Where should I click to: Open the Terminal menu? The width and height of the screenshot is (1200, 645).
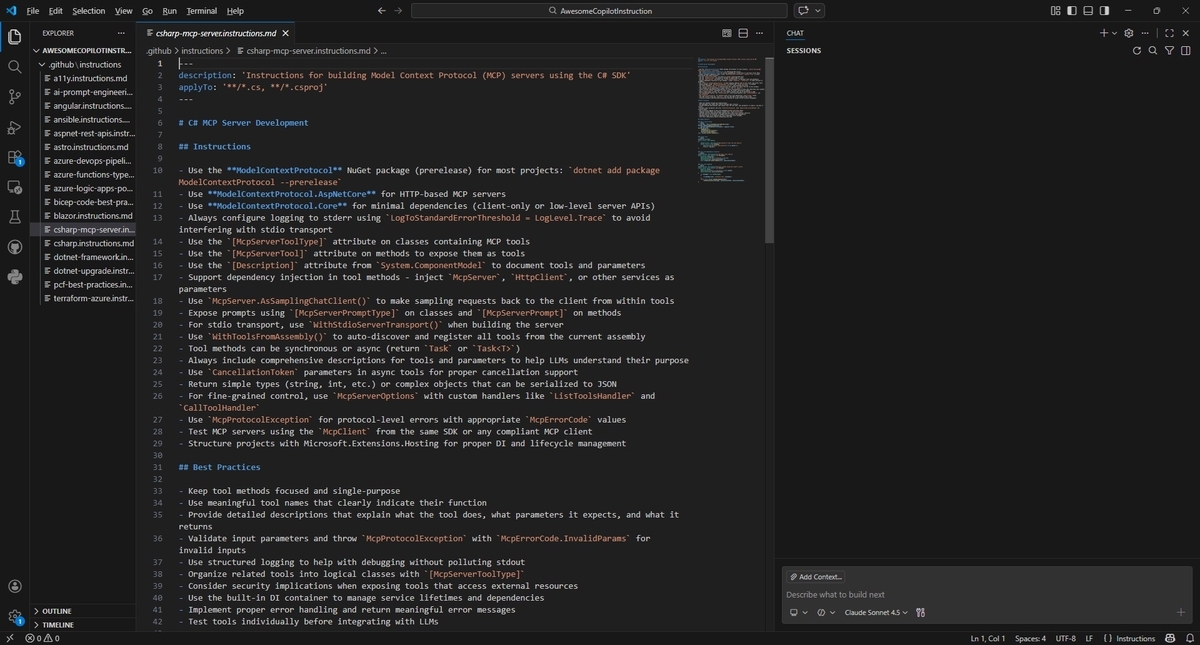coord(201,11)
